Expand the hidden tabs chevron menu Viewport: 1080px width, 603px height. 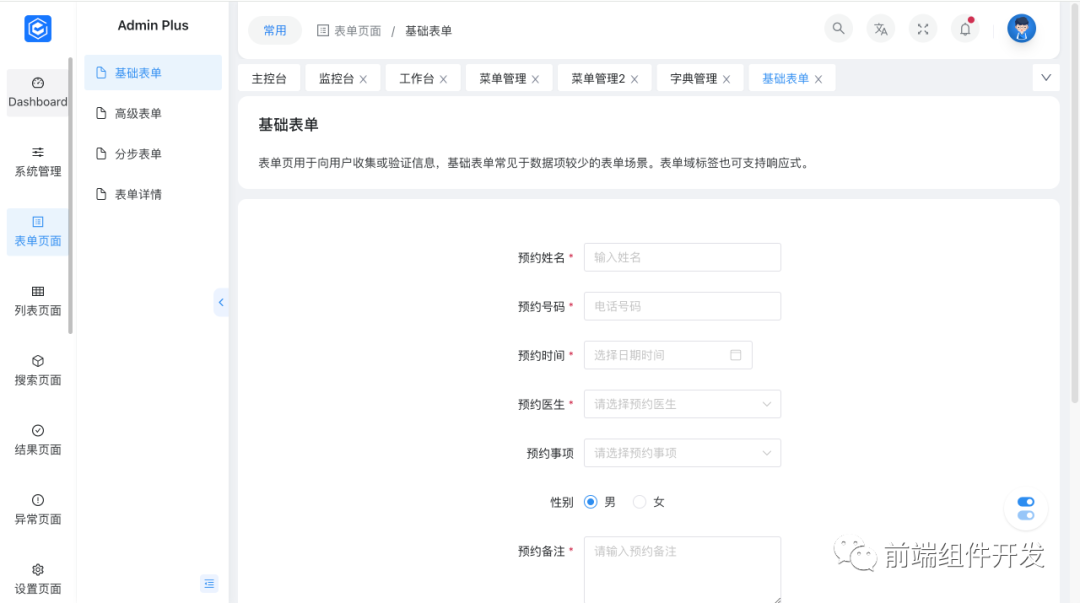pyautogui.click(x=1046, y=77)
